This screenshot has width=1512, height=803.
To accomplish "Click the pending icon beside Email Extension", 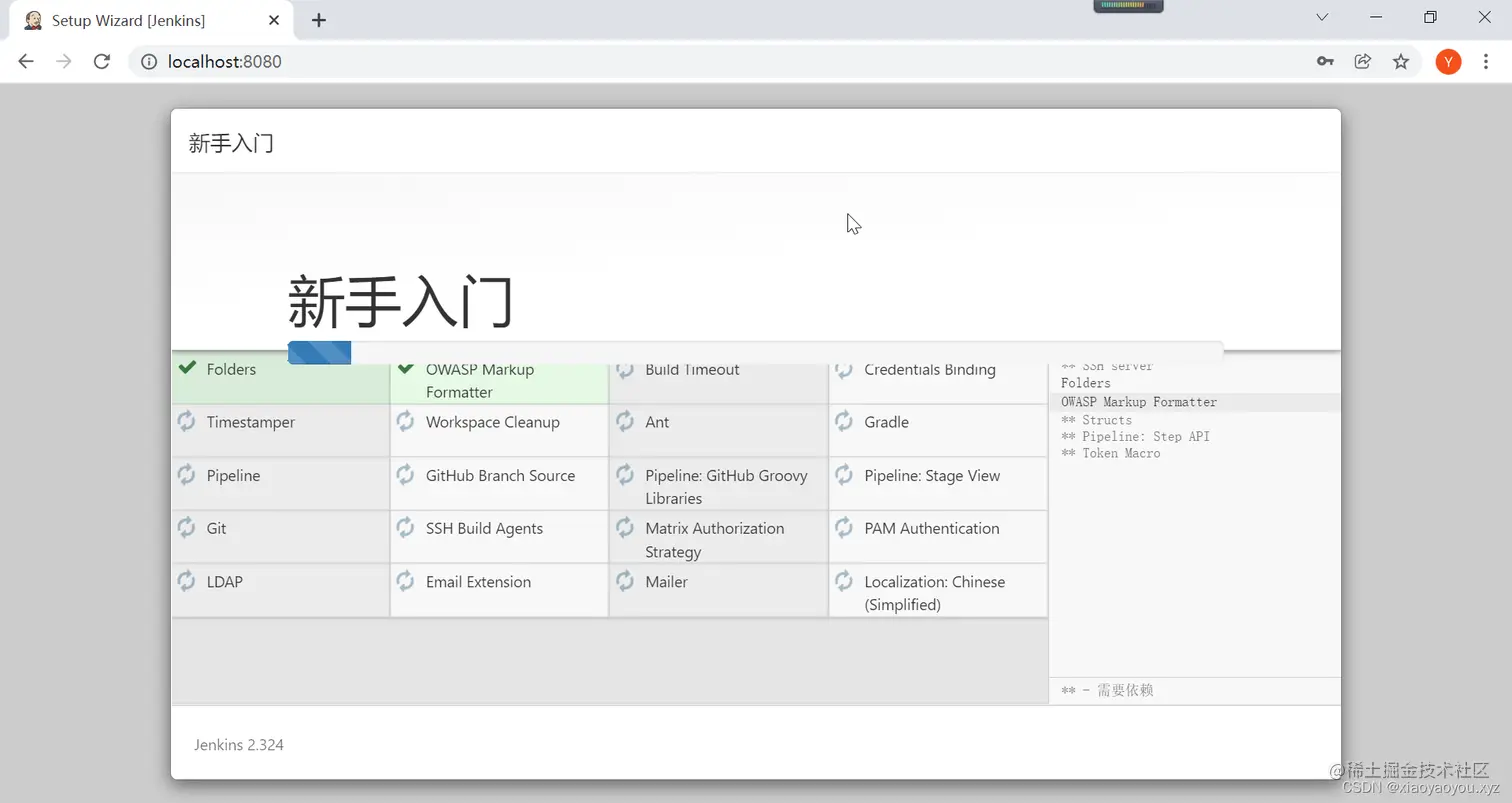I will pos(406,580).
